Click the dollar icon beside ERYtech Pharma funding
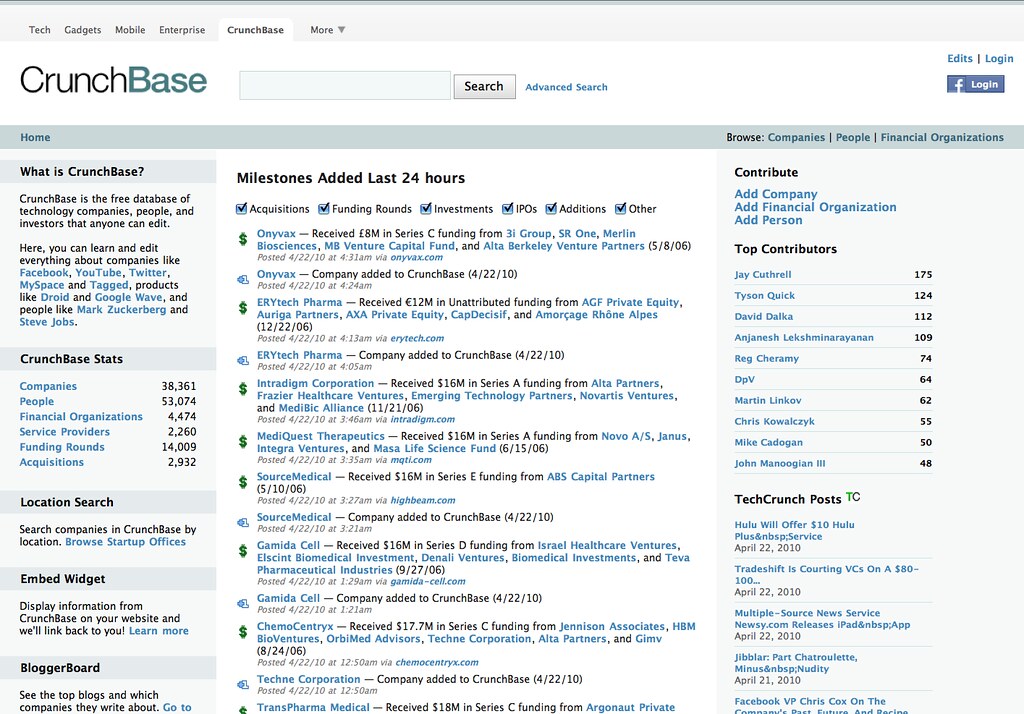Viewport: 1024px width, 714px height. [x=243, y=308]
